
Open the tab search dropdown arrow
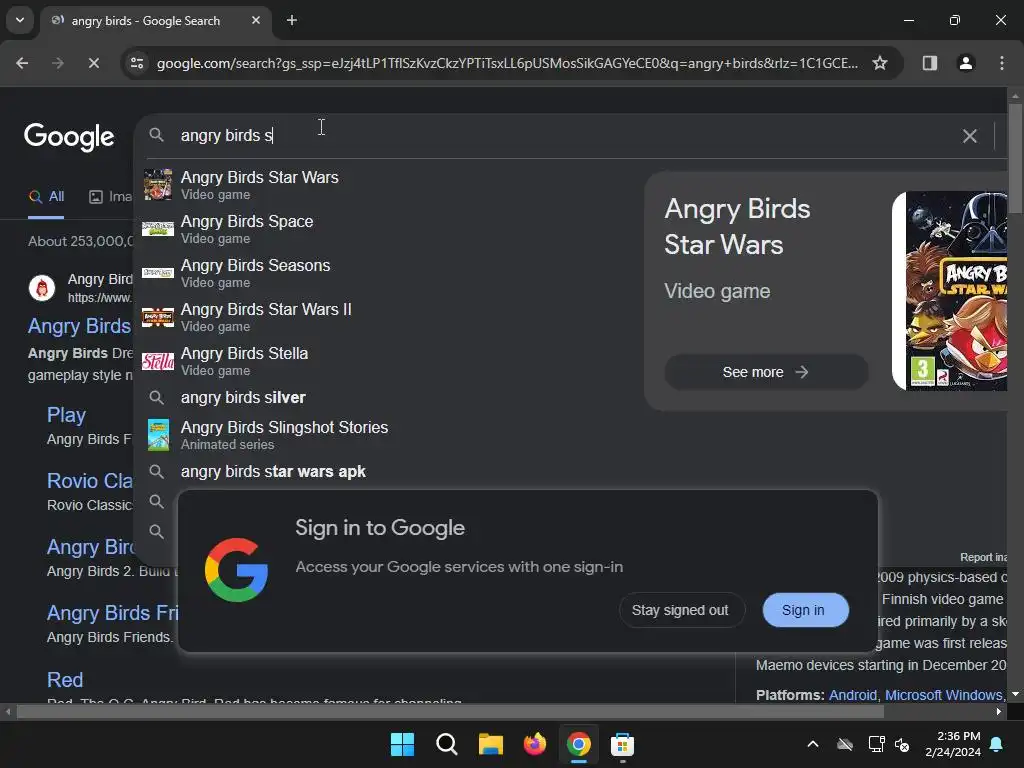[x=20, y=20]
